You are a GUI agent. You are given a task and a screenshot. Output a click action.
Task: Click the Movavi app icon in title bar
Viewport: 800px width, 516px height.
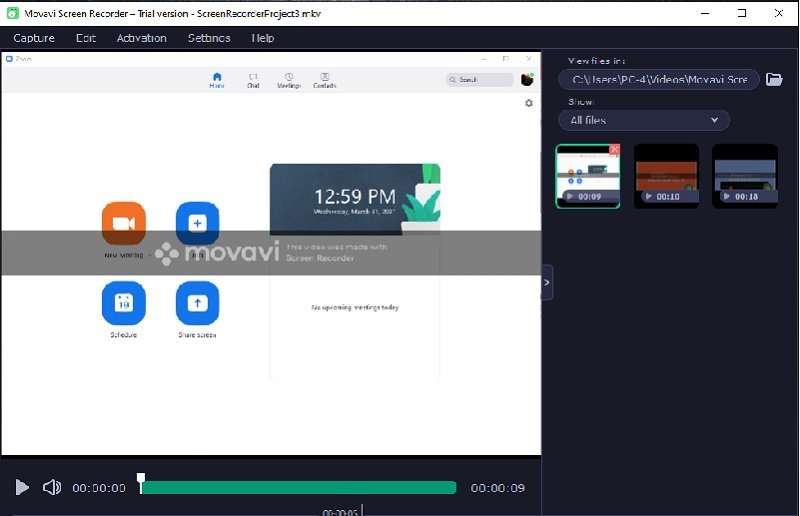12,13
